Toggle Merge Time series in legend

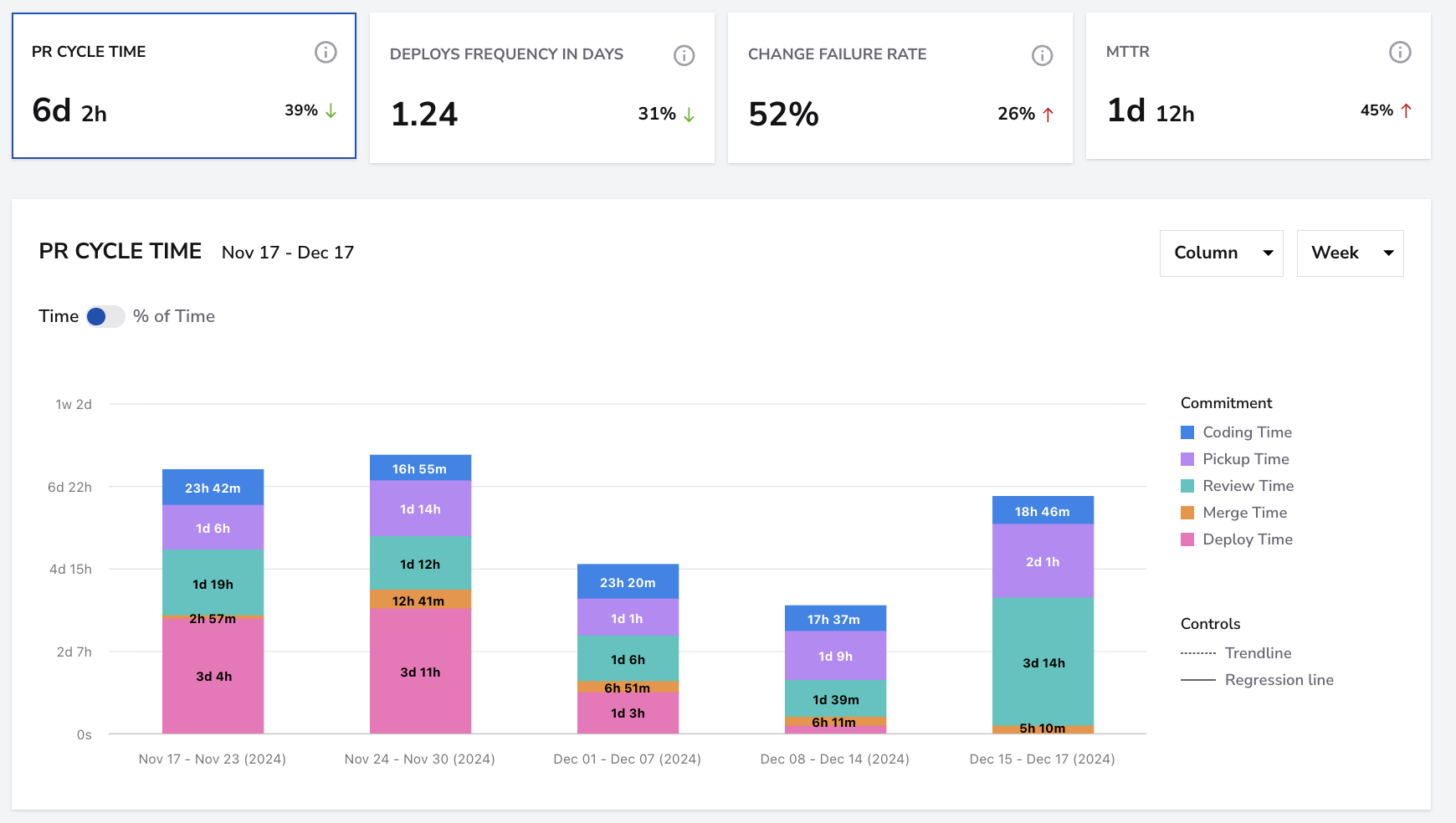tap(1234, 513)
